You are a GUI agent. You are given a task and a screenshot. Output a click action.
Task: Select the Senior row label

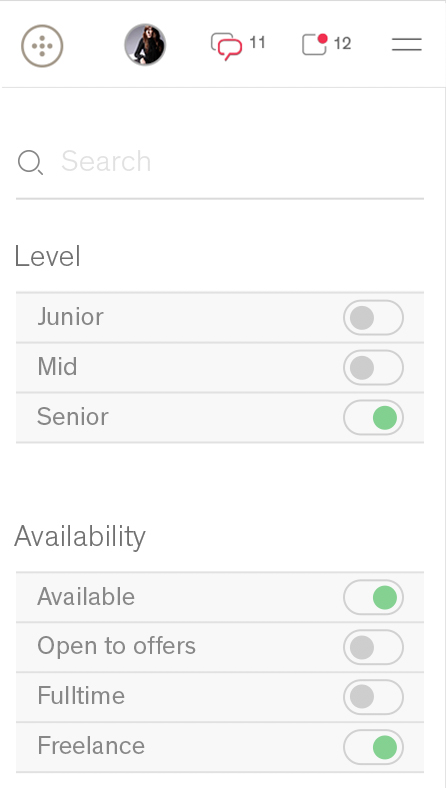pos(72,417)
